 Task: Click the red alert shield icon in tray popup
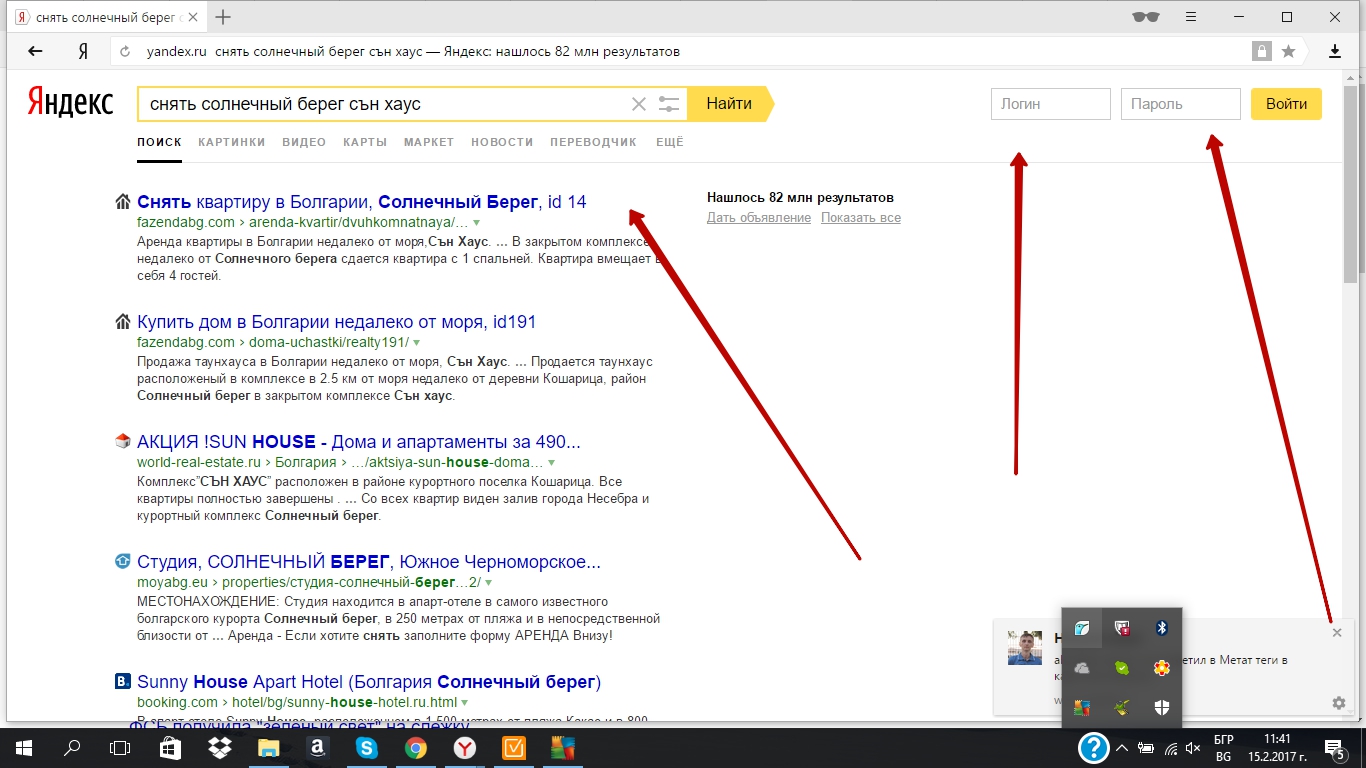[1122, 628]
